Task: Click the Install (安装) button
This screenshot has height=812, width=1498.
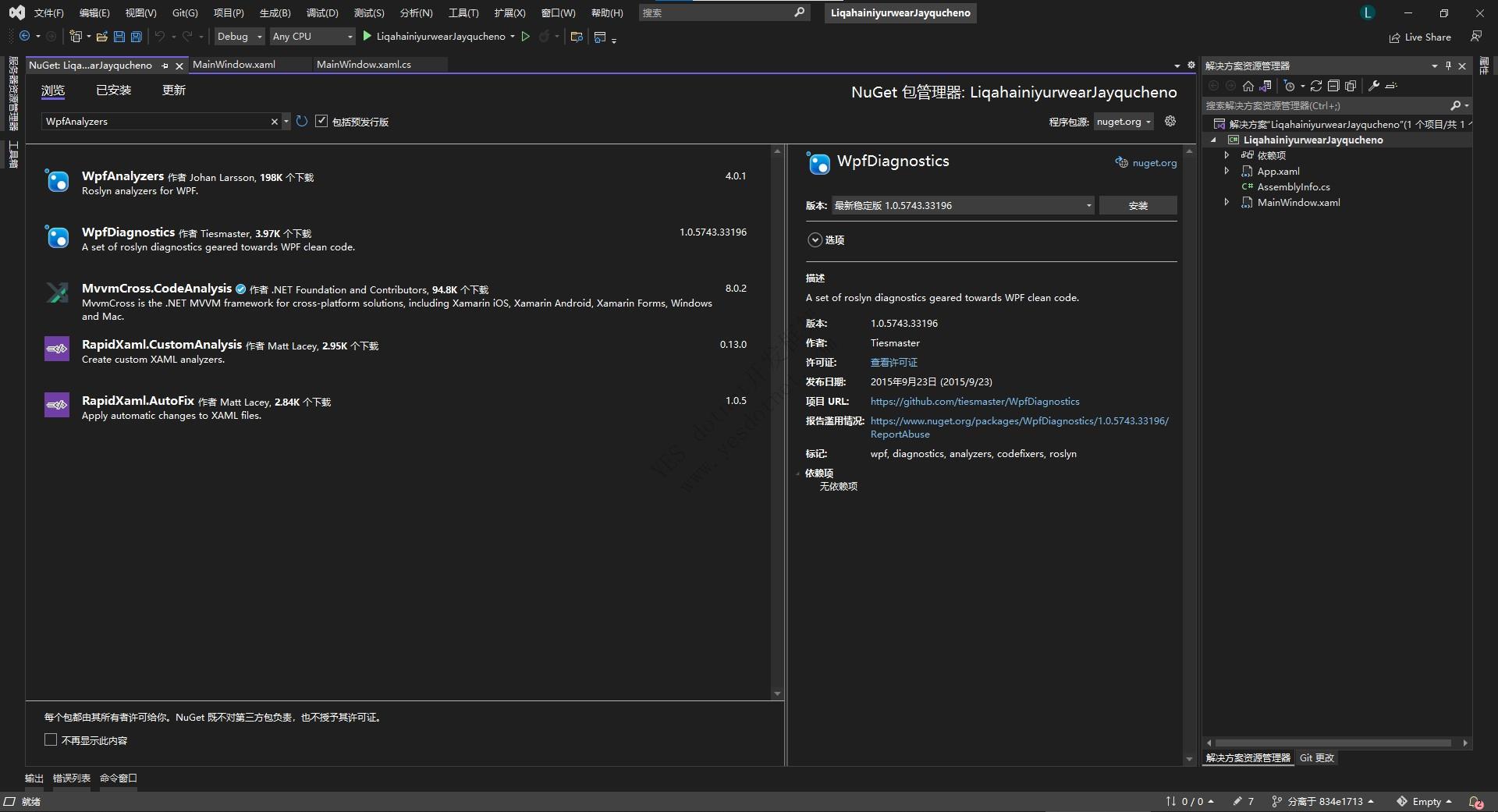Action: coord(1138,205)
